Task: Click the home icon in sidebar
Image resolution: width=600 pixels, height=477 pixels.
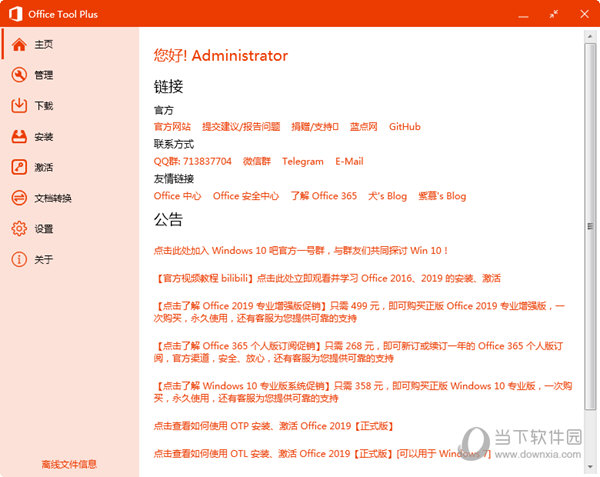Action: click(x=19, y=44)
